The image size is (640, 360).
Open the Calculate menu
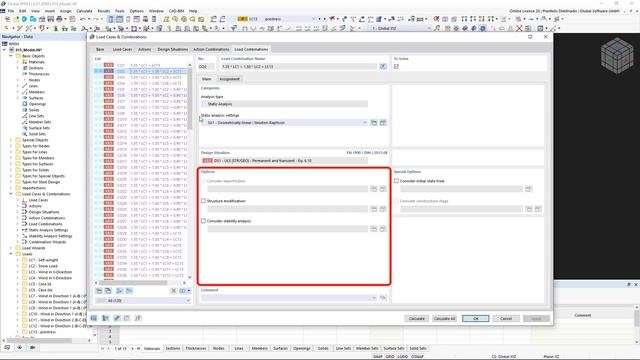tap(84, 11)
